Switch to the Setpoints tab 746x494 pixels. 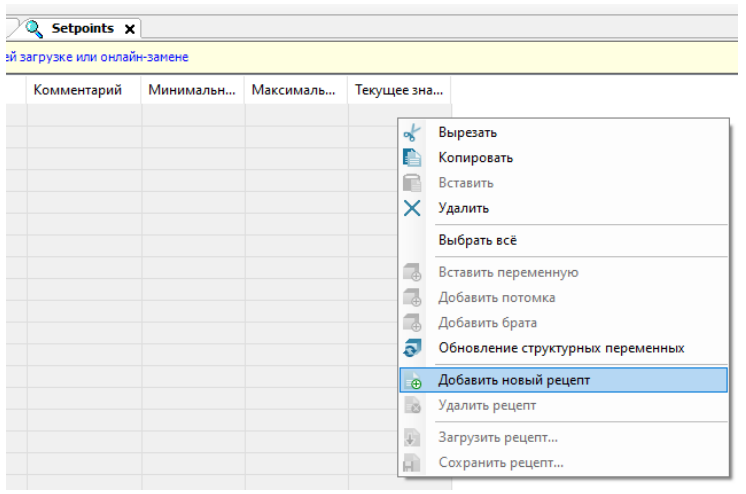[82, 28]
